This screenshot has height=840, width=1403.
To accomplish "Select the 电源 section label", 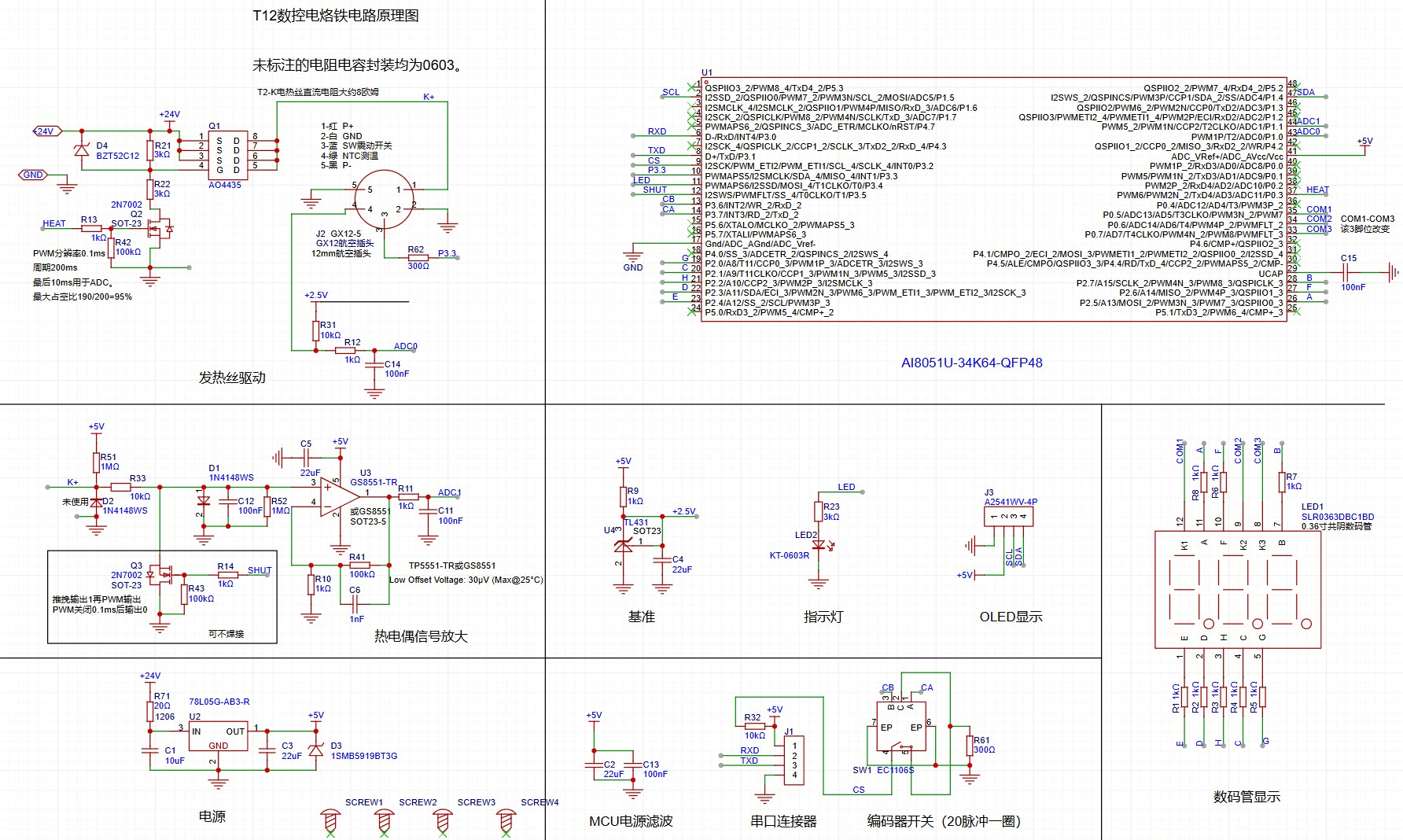I will pyautogui.click(x=212, y=816).
